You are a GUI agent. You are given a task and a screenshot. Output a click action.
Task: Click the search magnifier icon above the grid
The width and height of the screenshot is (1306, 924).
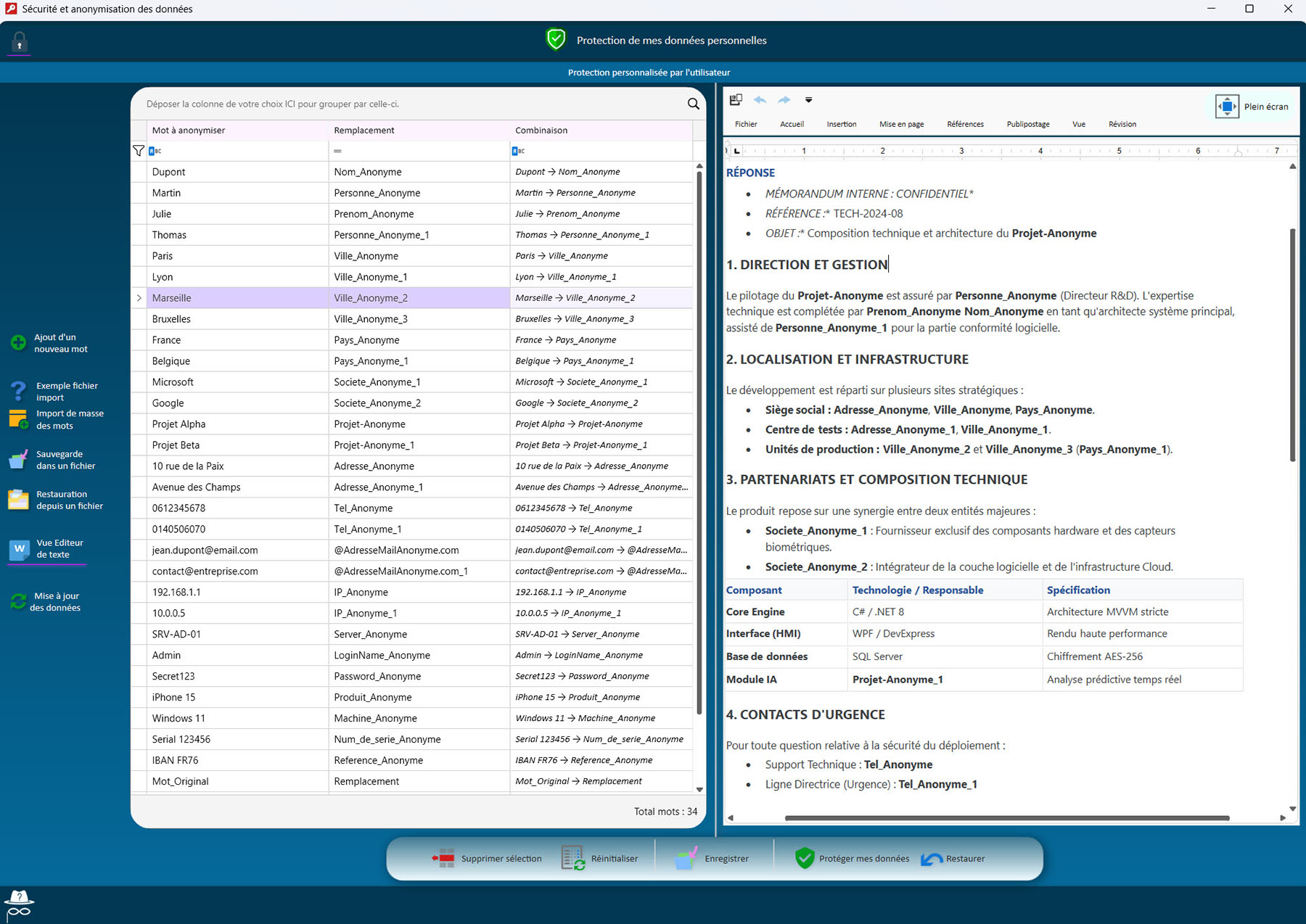pyautogui.click(x=693, y=104)
